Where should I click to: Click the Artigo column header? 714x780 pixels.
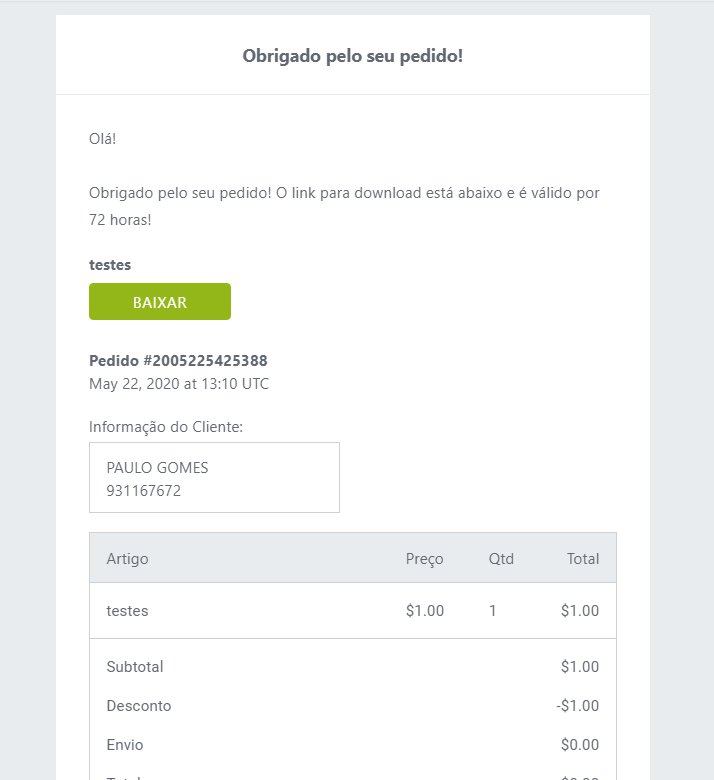(127, 559)
